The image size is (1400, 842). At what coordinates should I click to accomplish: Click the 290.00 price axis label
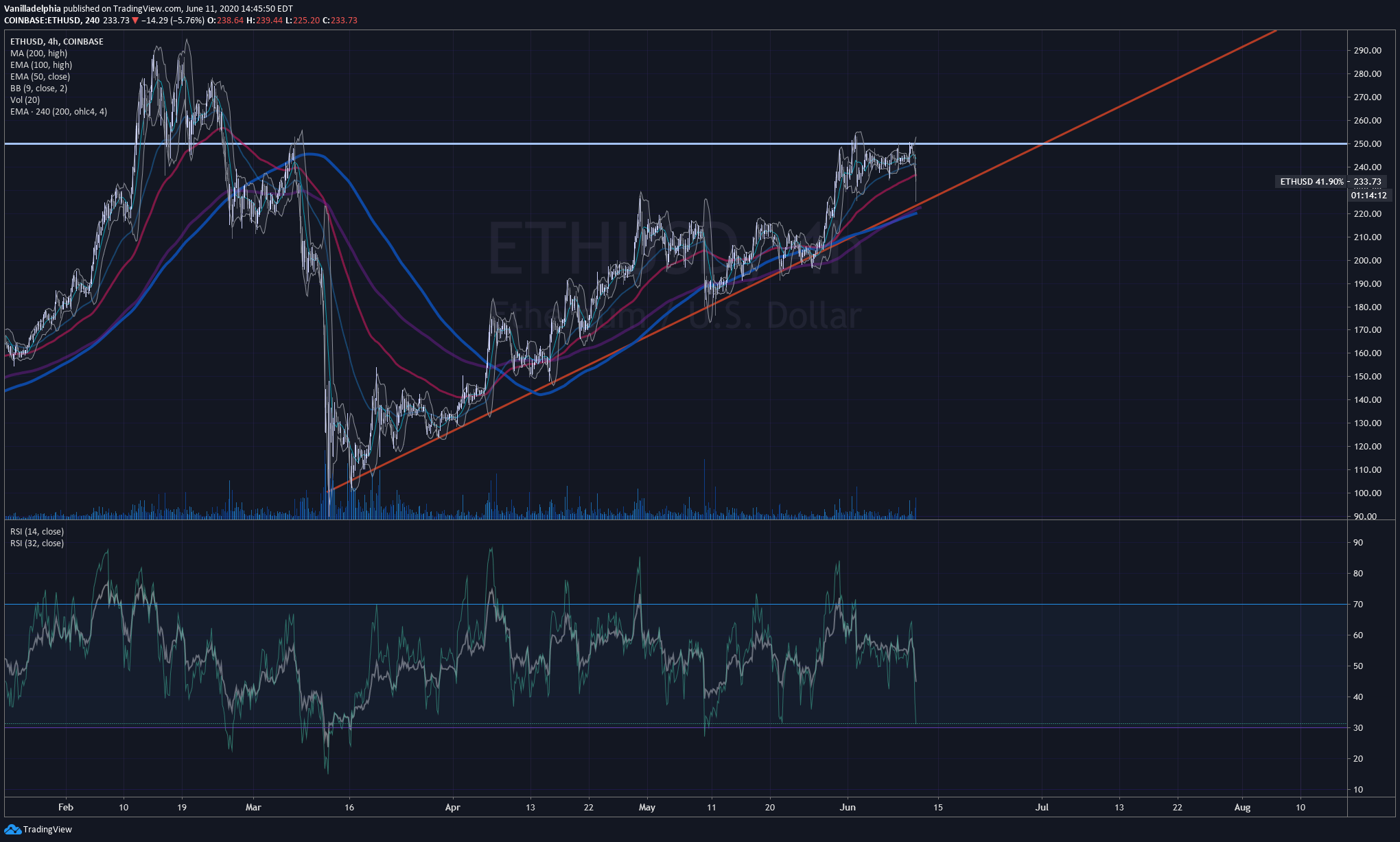pos(1368,51)
